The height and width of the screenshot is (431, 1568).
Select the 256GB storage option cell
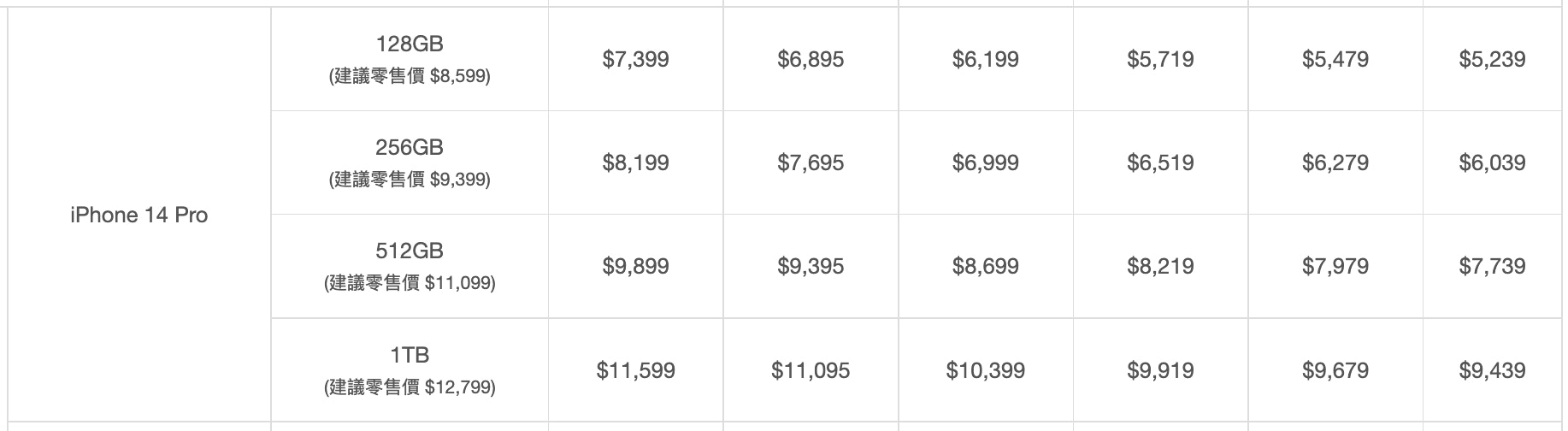[x=410, y=162]
